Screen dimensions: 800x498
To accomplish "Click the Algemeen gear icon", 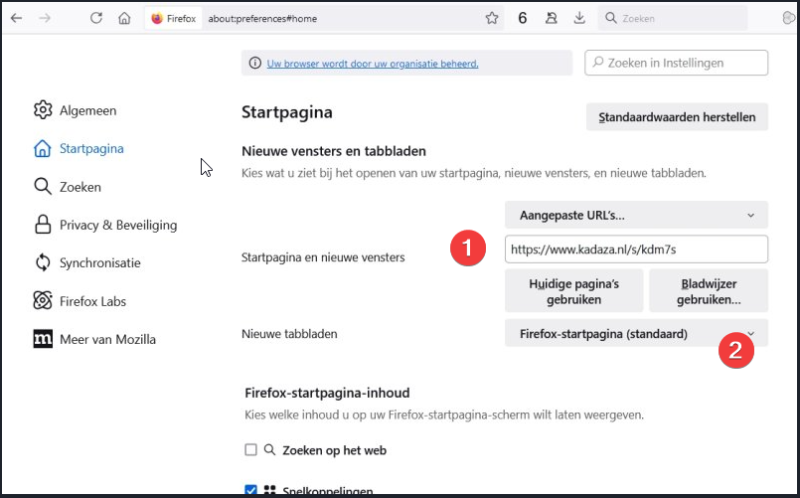I will [x=42, y=110].
